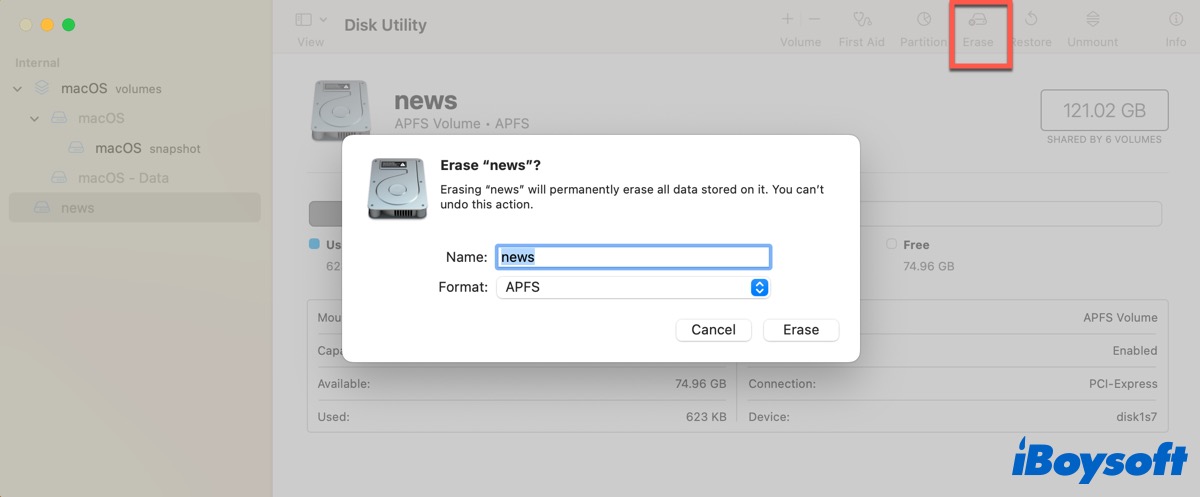Screen dimensions: 1200x497
Task: Click the Restore toolbar icon
Action: (1030, 20)
